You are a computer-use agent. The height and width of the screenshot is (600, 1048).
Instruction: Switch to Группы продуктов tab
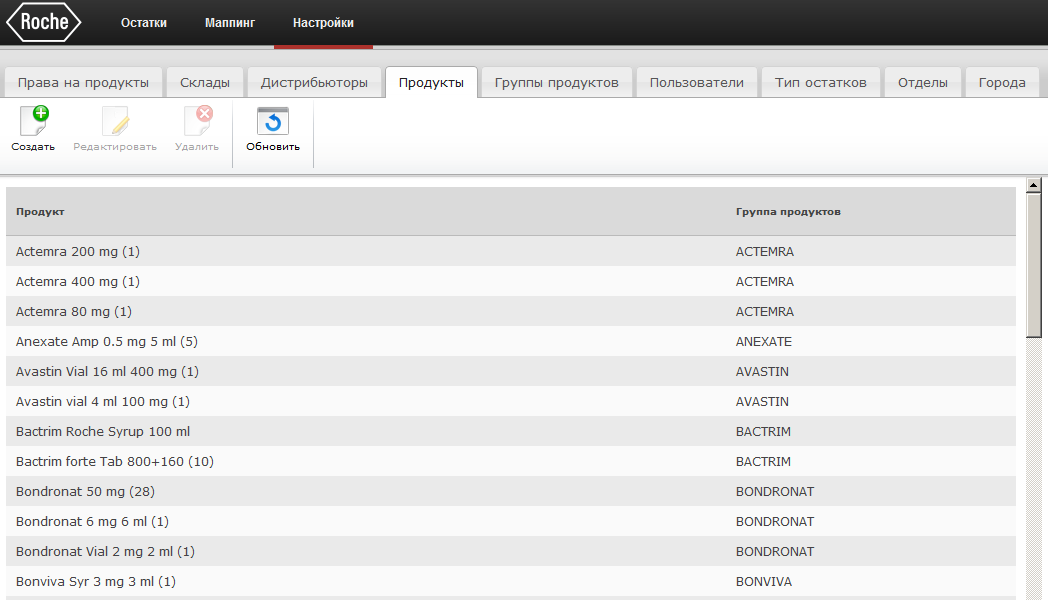[557, 83]
